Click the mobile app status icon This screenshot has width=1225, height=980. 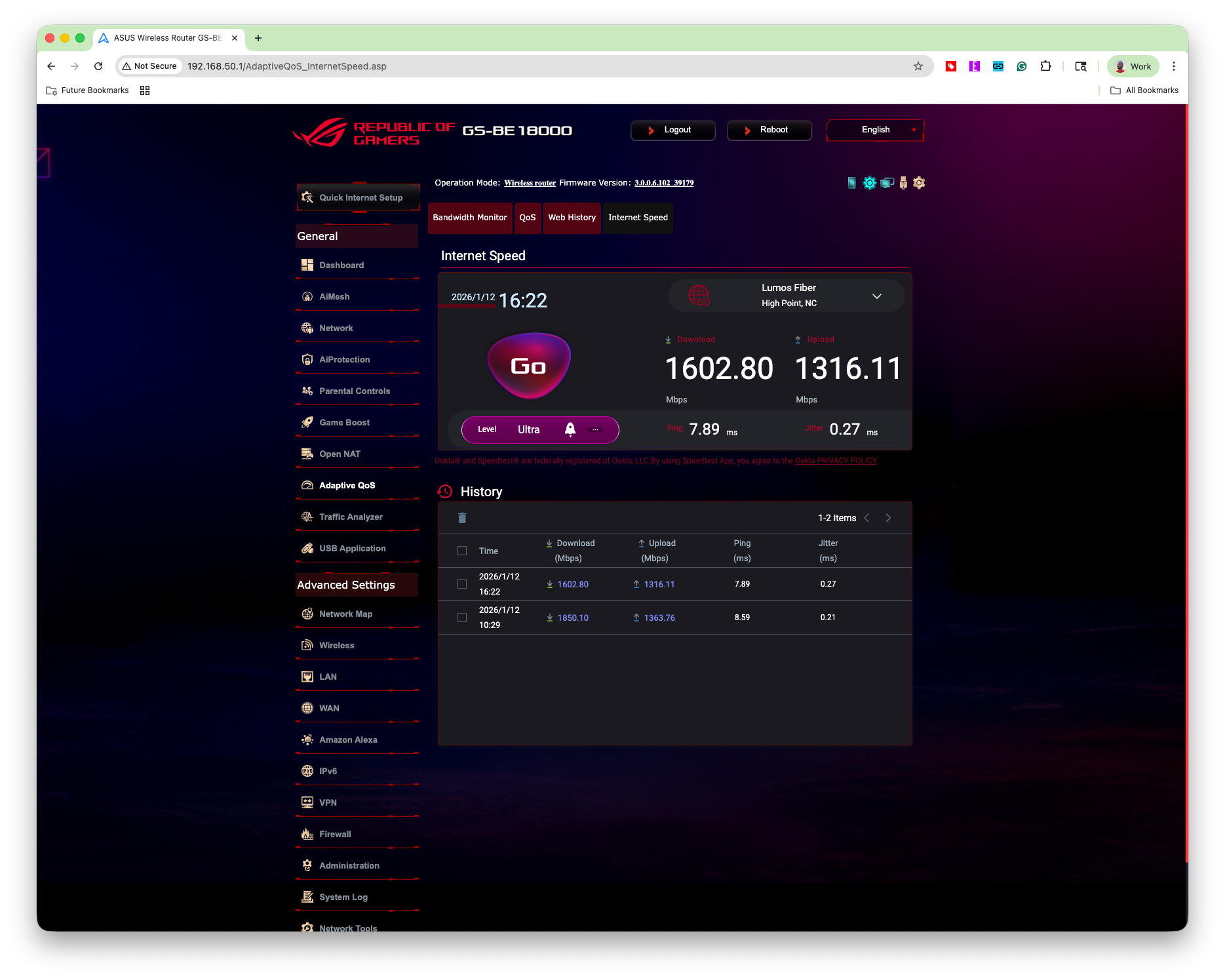851,183
